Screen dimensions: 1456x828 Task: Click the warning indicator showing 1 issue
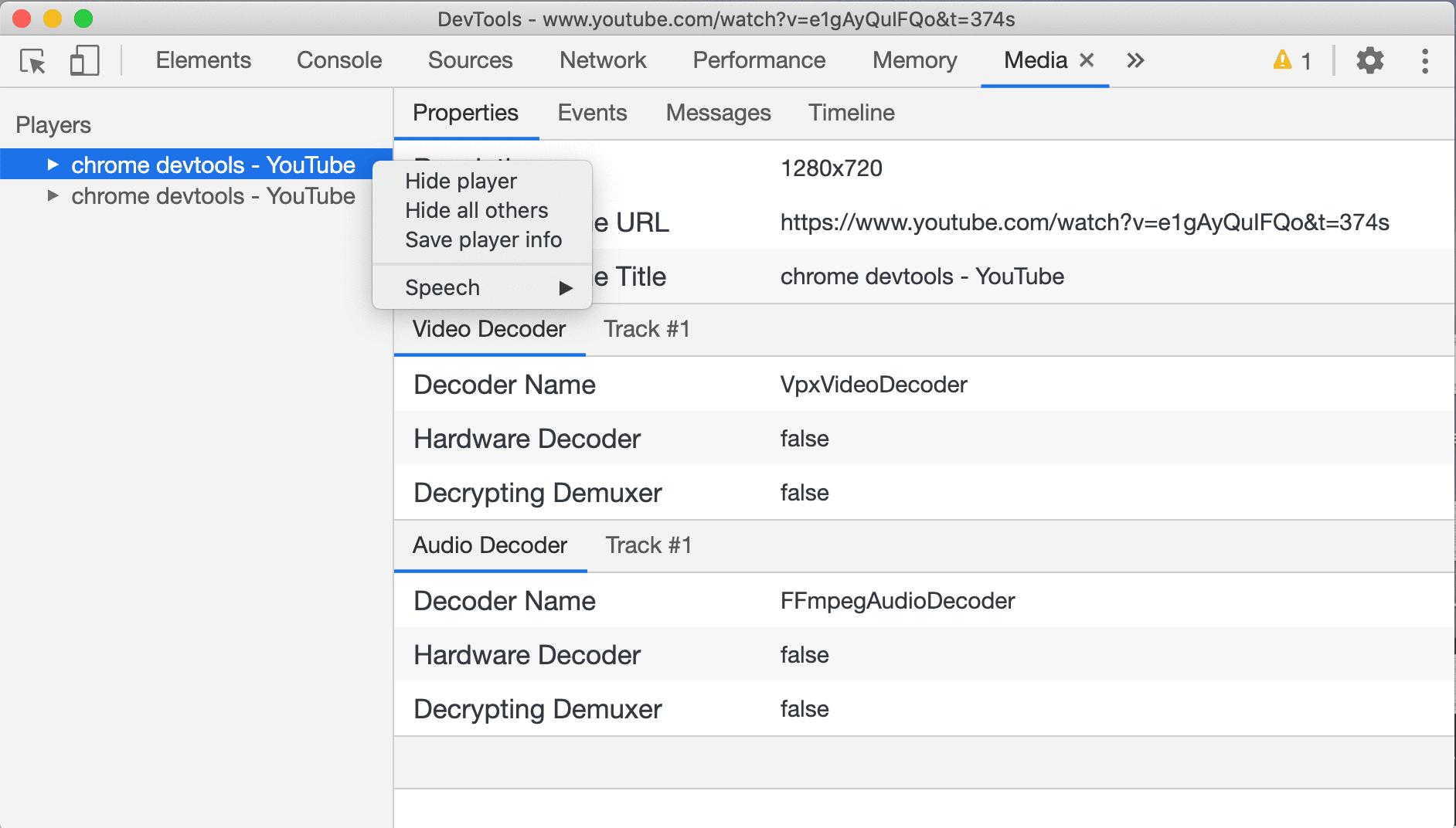point(1291,60)
